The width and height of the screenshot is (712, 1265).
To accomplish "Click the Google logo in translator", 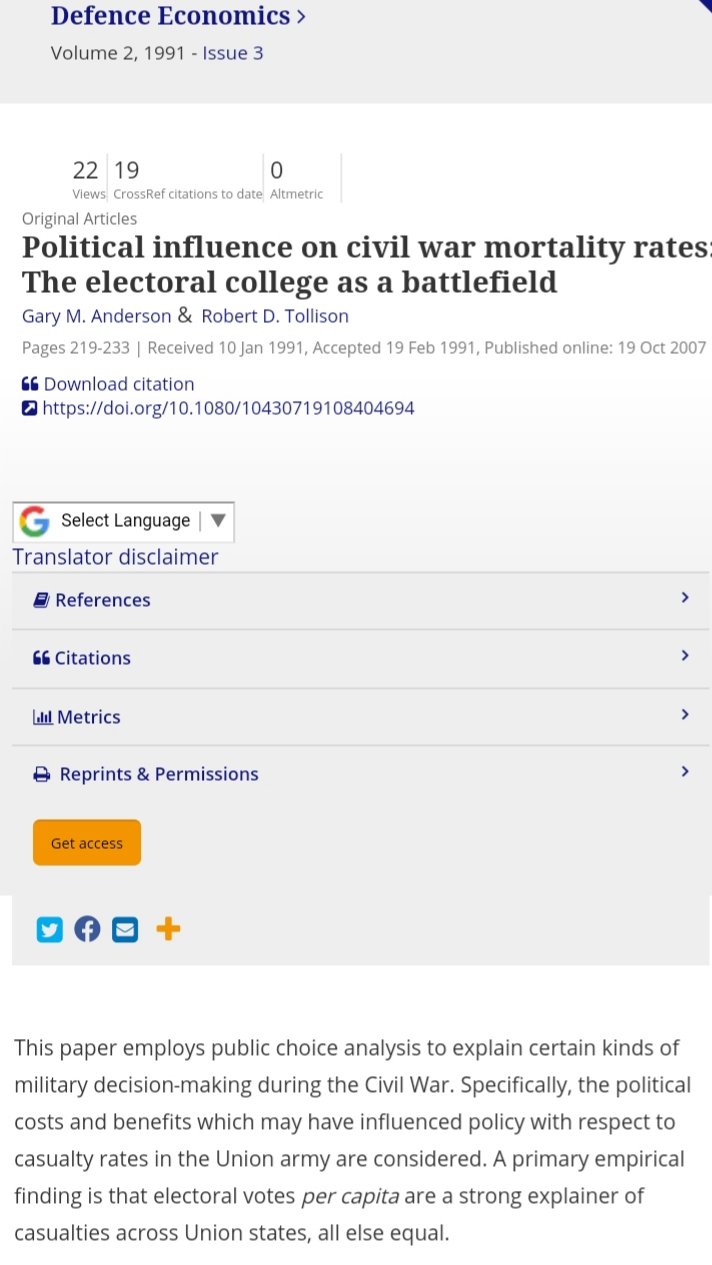I will (x=35, y=521).
